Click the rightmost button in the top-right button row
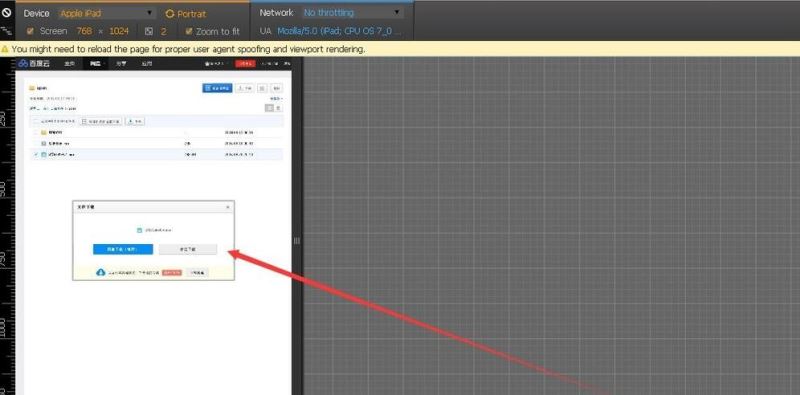This screenshot has height=395, width=800. 276,88
